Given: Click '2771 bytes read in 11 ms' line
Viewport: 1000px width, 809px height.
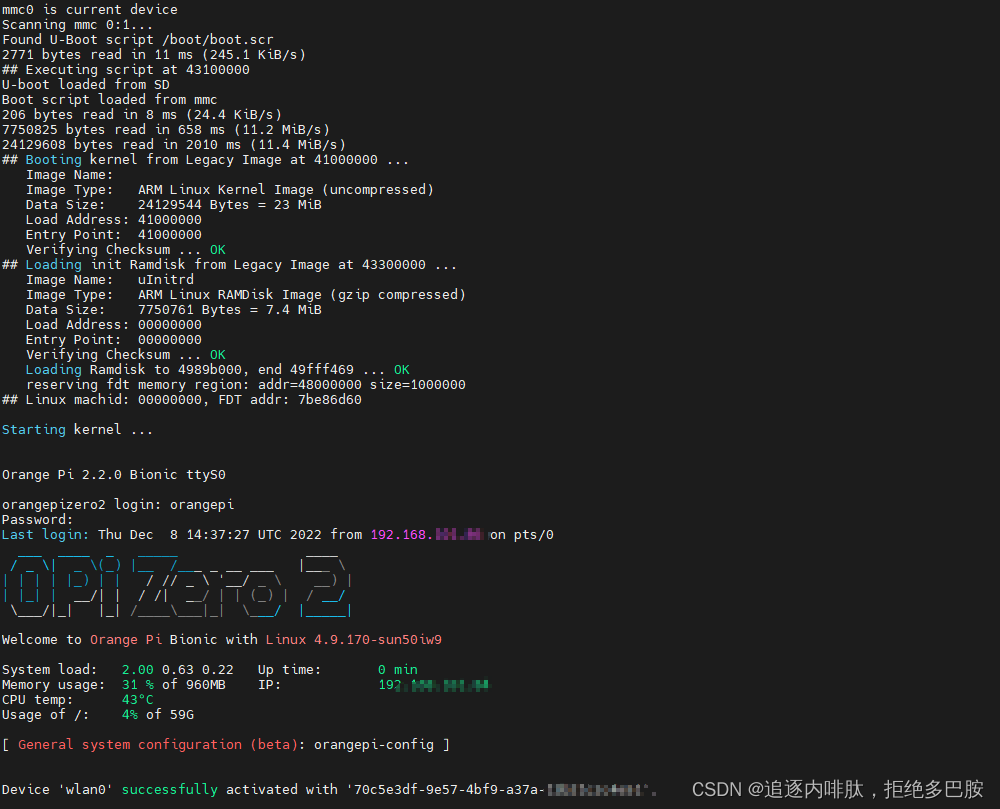Looking at the screenshot, I should (x=154, y=55).
